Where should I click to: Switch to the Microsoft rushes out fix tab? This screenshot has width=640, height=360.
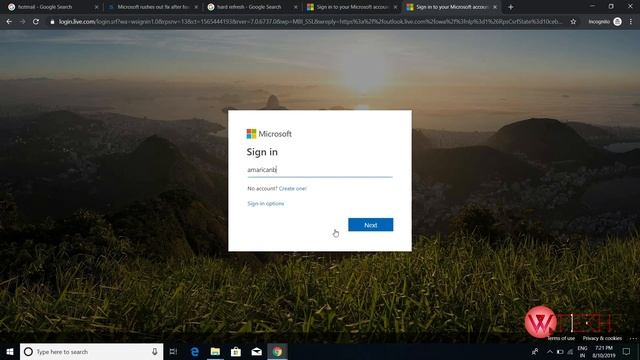(152, 7)
